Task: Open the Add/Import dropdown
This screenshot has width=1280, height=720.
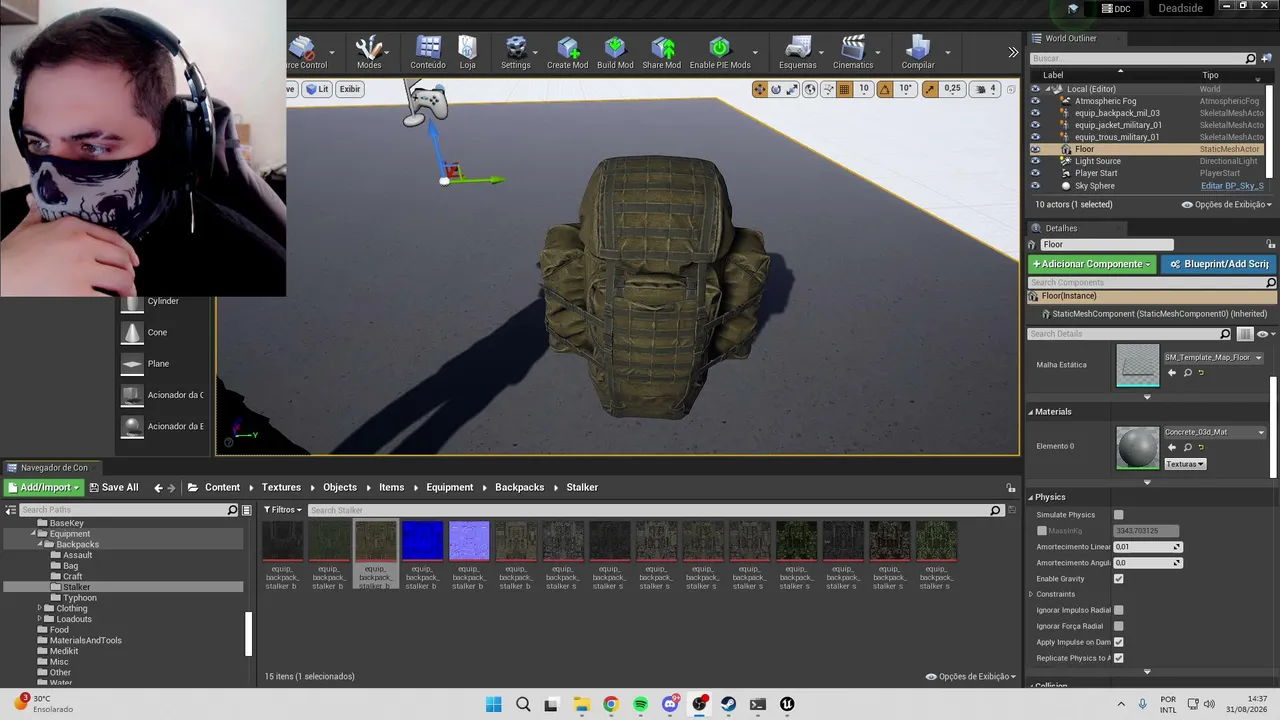Action: click(x=43, y=487)
